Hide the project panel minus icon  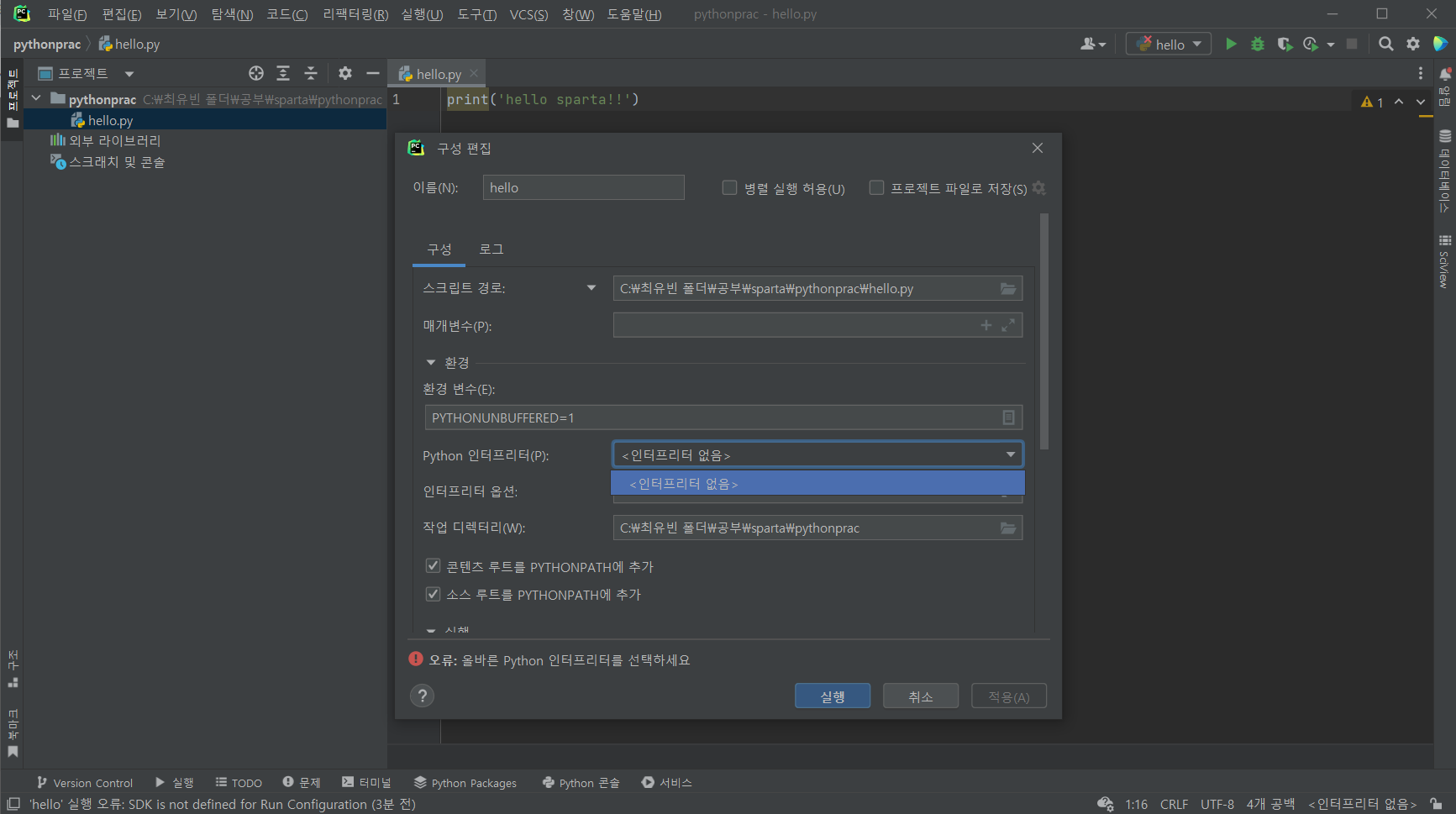pos(373,73)
